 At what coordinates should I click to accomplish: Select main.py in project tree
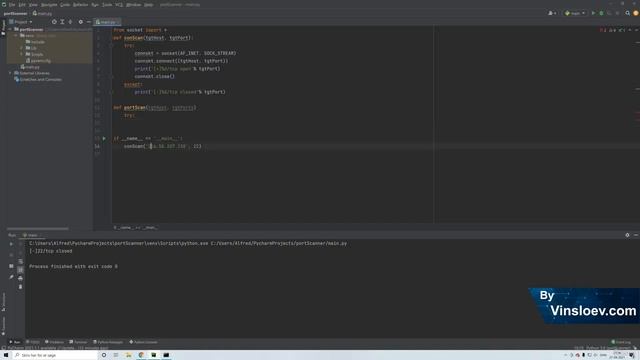pos(30,67)
